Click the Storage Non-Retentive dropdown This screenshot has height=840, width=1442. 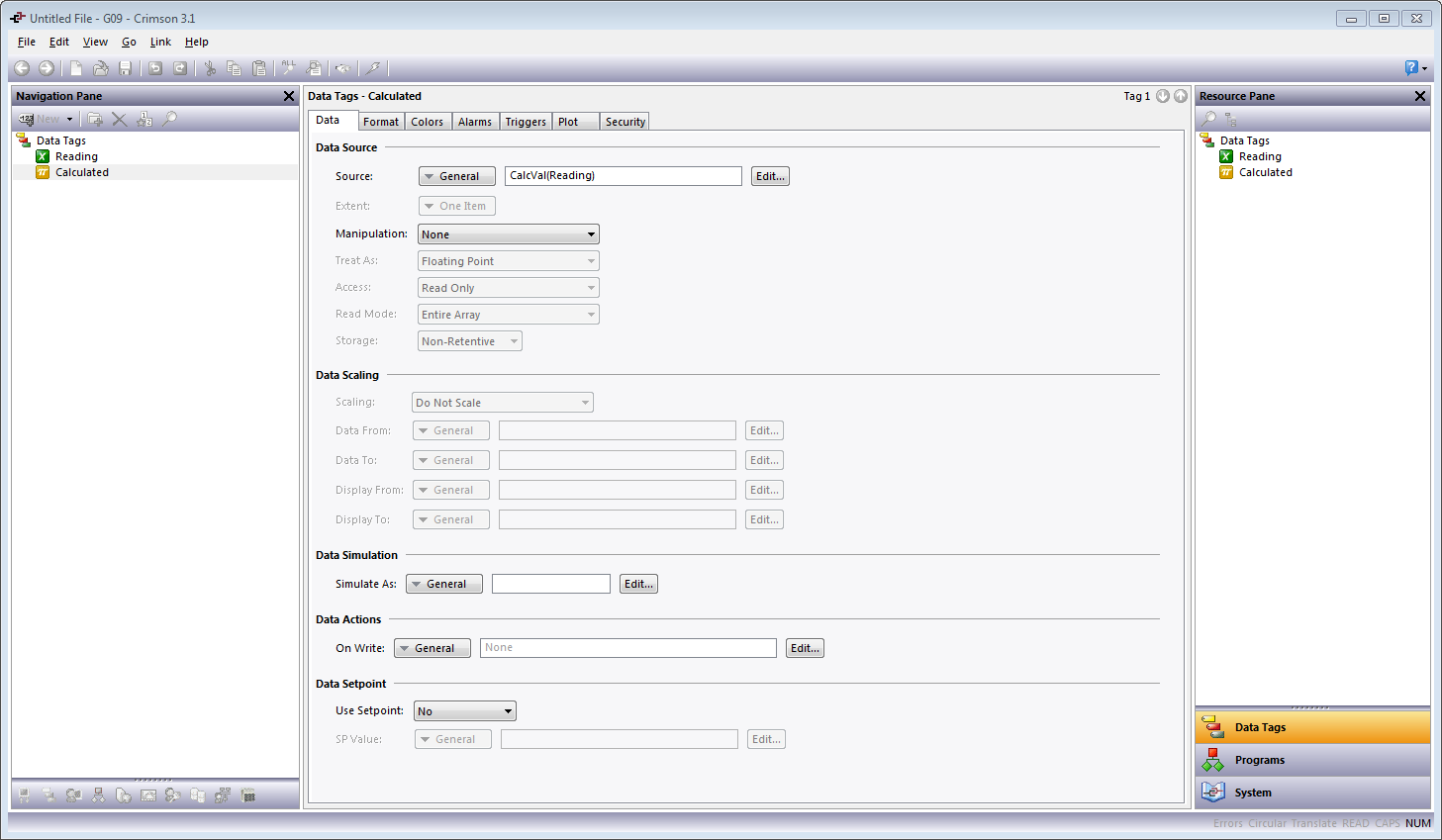point(470,341)
